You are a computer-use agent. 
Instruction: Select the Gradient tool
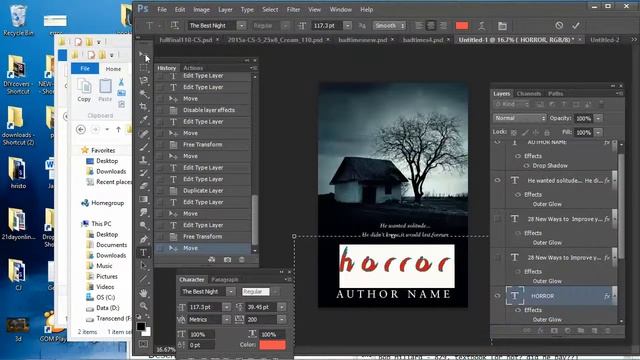point(143,199)
